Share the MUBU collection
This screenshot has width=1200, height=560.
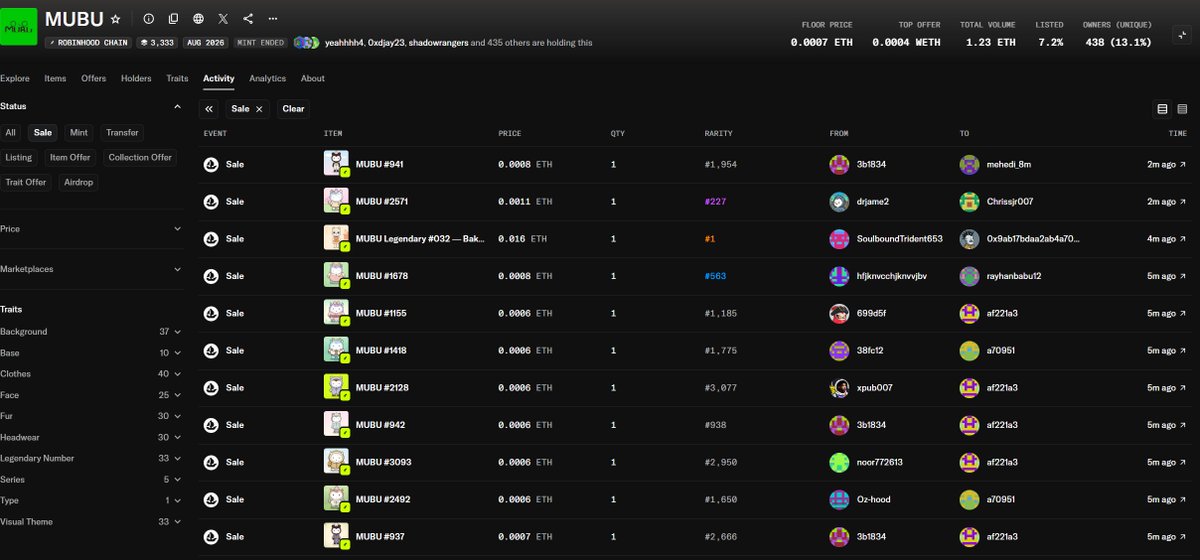click(248, 19)
